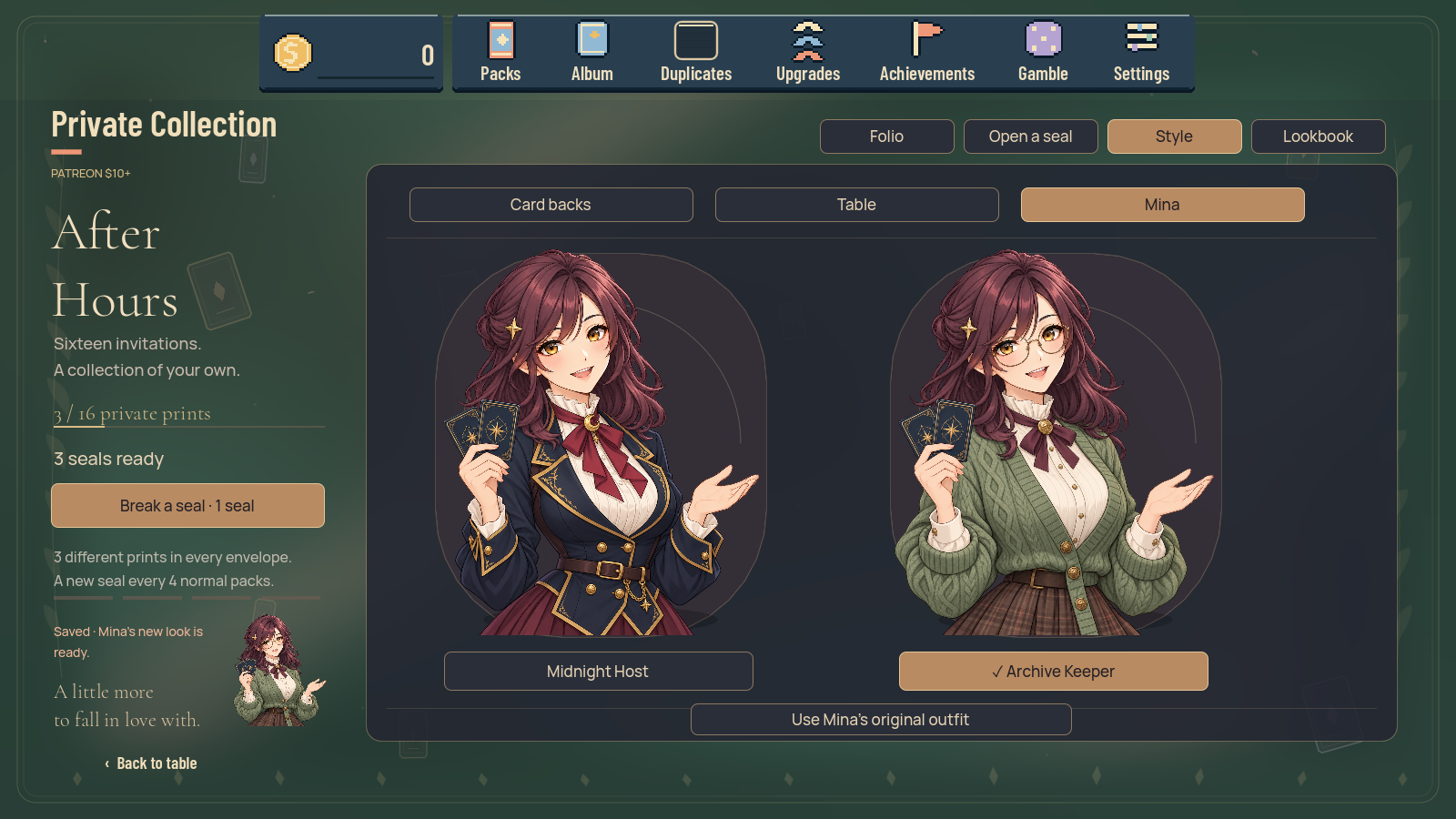
Task: Click the coin balance value 0
Action: 428,56
